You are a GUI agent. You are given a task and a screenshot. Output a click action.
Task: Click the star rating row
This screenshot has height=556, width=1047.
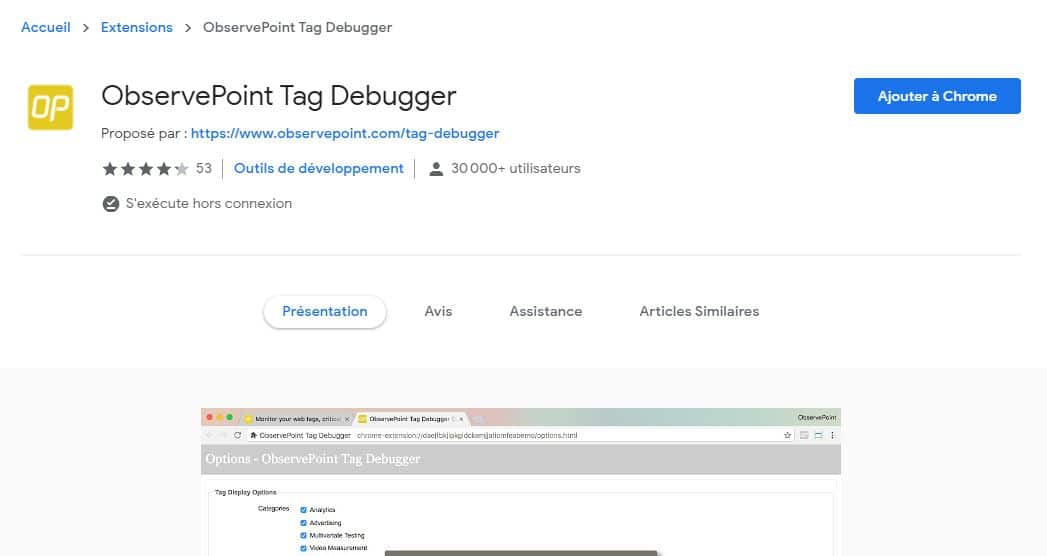(145, 169)
